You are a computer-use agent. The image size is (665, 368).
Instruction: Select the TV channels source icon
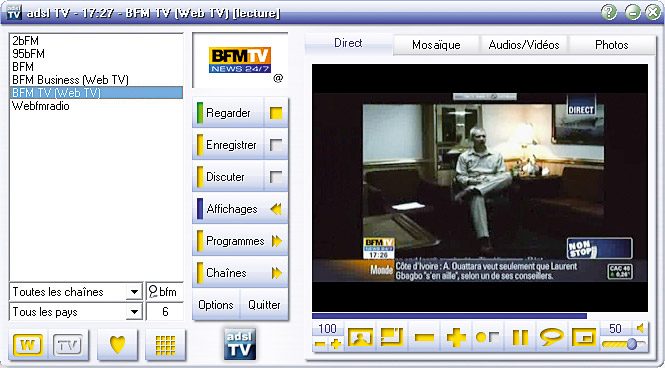(69, 345)
